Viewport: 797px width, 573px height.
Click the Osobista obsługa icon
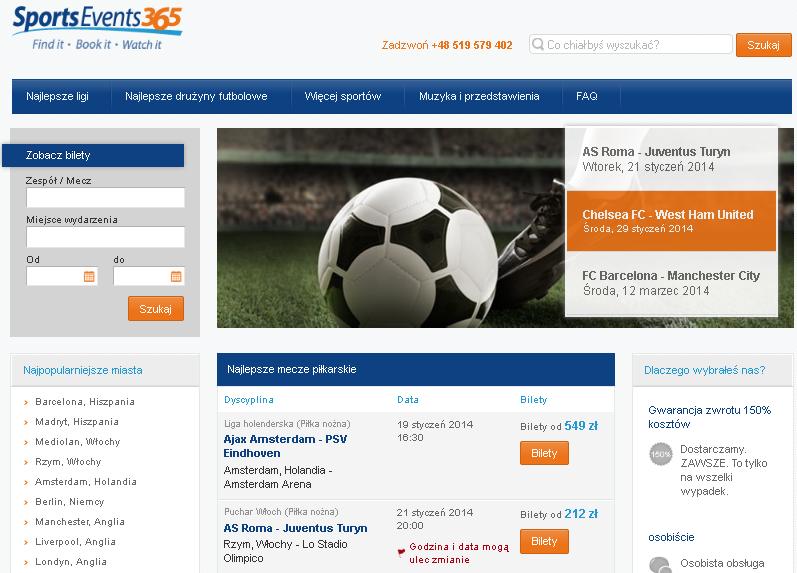[661, 565]
